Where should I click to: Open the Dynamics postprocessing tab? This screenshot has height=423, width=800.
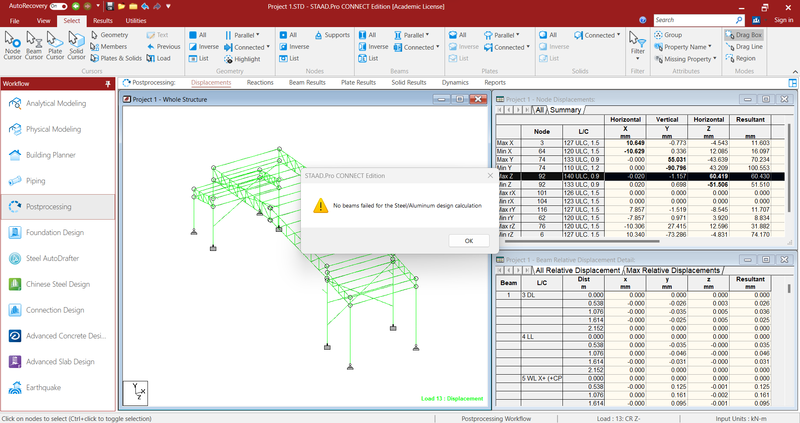(455, 82)
